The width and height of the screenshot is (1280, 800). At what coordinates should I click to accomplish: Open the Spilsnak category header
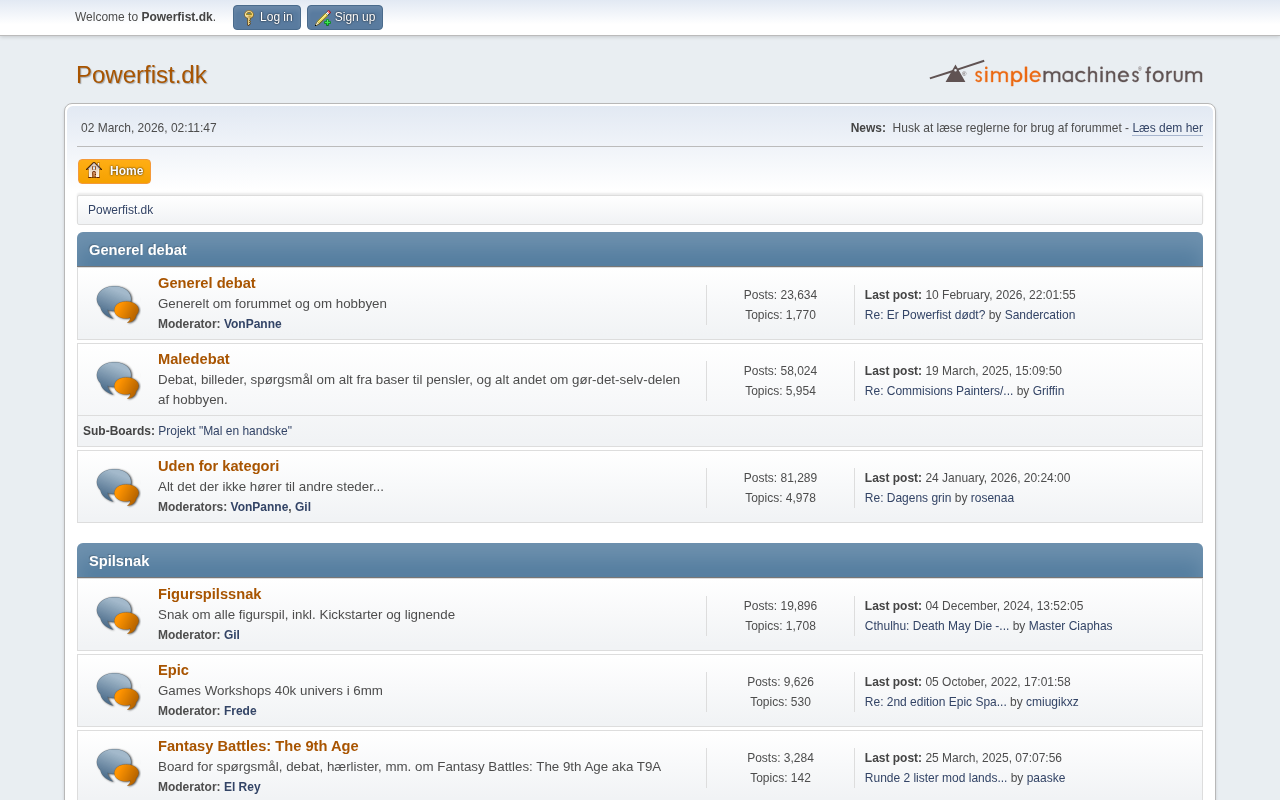(x=119, y=561)
